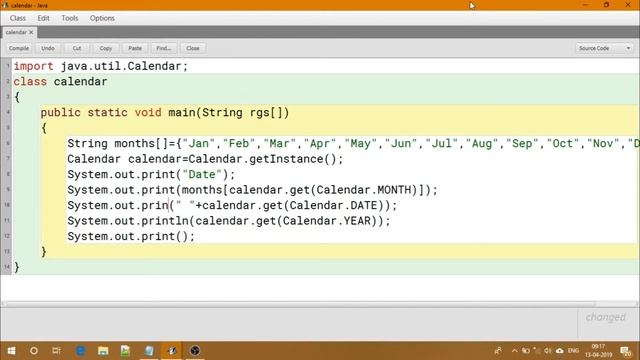Screen dimensions: 640x360
Task: Click the Copy button
Action: 106,48
